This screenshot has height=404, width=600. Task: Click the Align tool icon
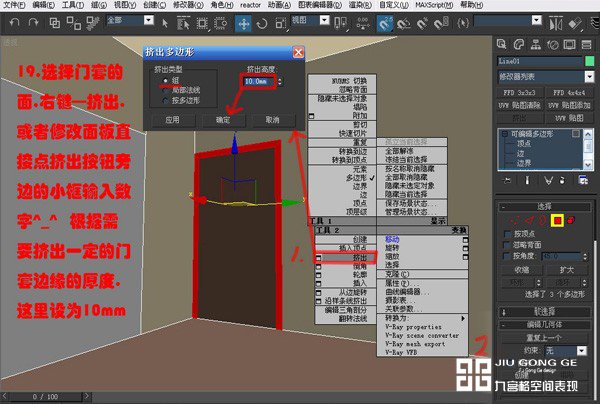pyautogui.click(x=575, y=24)
